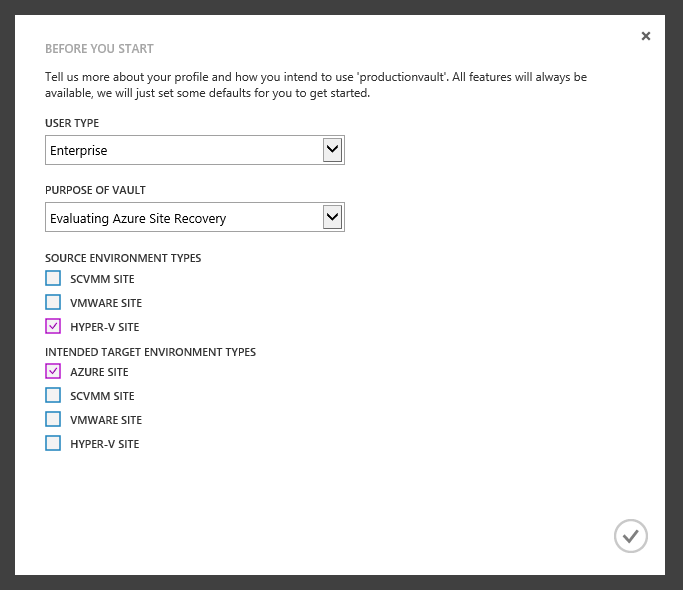Enable the target Hyper-V Site checkbox
This screenshot has width=683, height=590.
point(53,443)
